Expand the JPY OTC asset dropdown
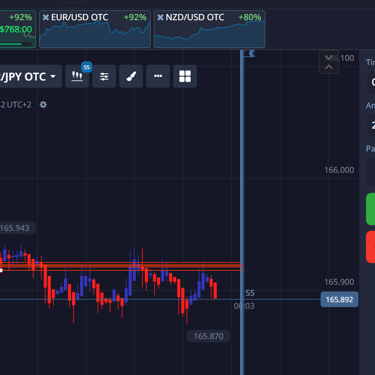The width and height of the screenshot is (375, 375). pyautogui.click(x=30, y=77)
